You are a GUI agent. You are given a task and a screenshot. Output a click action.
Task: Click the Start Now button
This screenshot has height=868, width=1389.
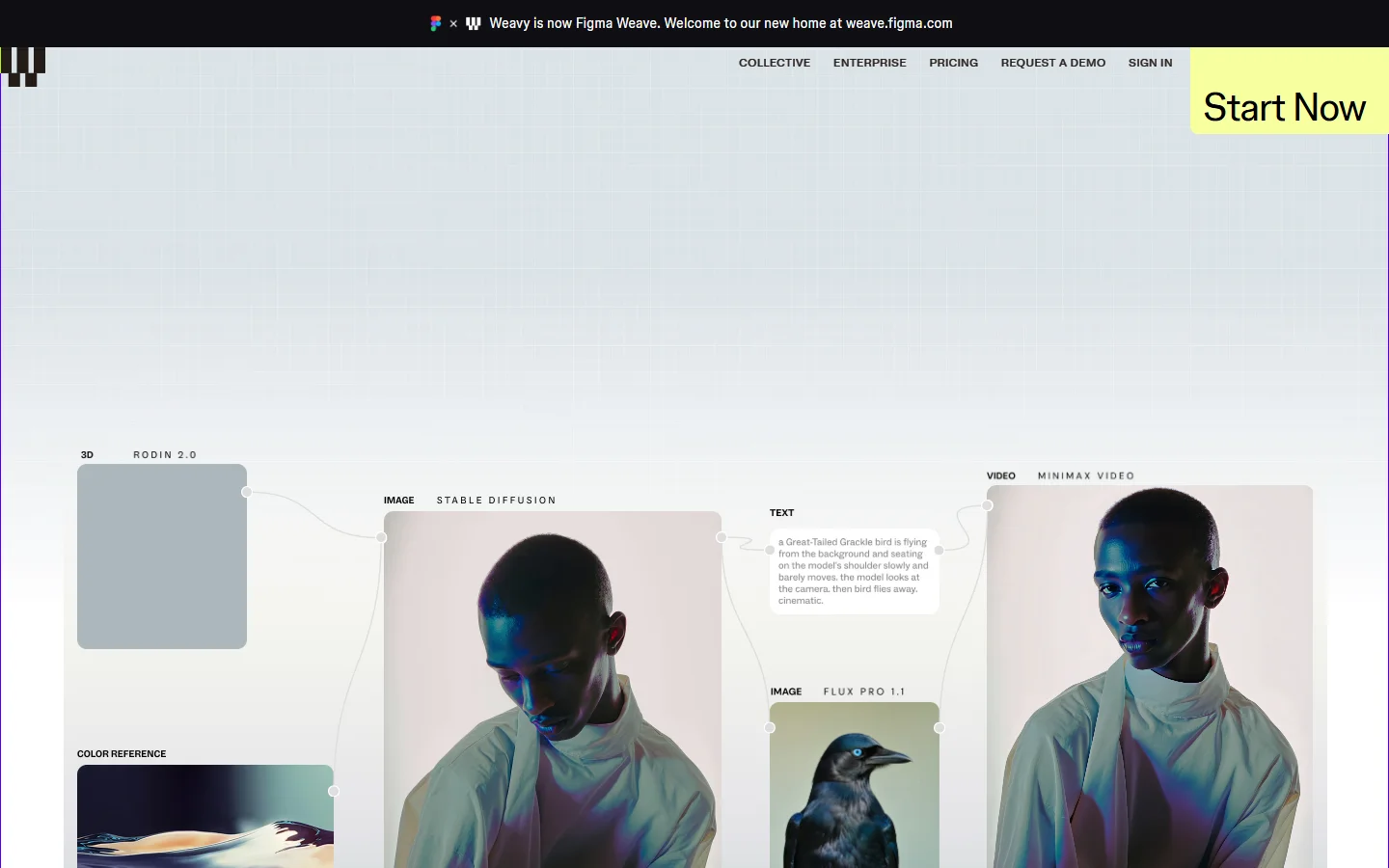tap(1290, 91)
